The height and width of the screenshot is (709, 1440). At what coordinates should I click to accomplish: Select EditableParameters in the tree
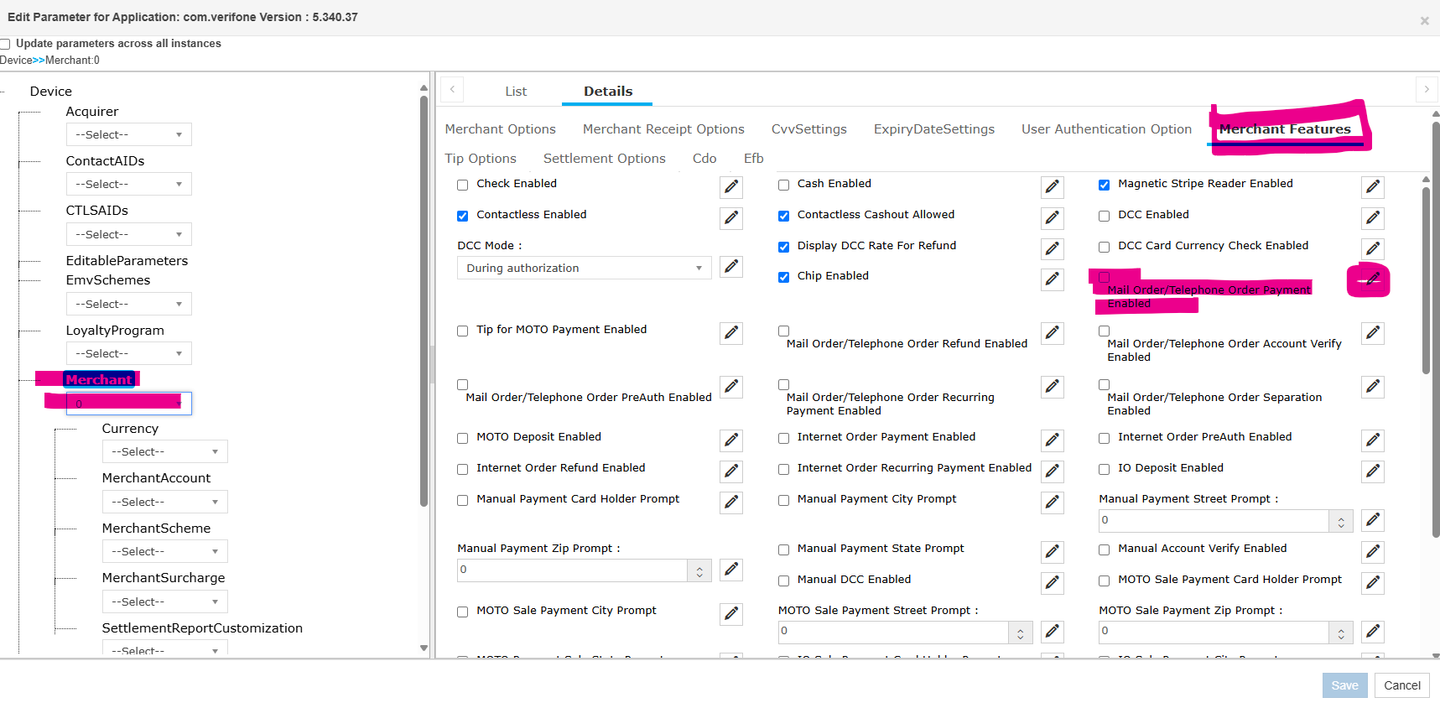[x=127, y=260]
